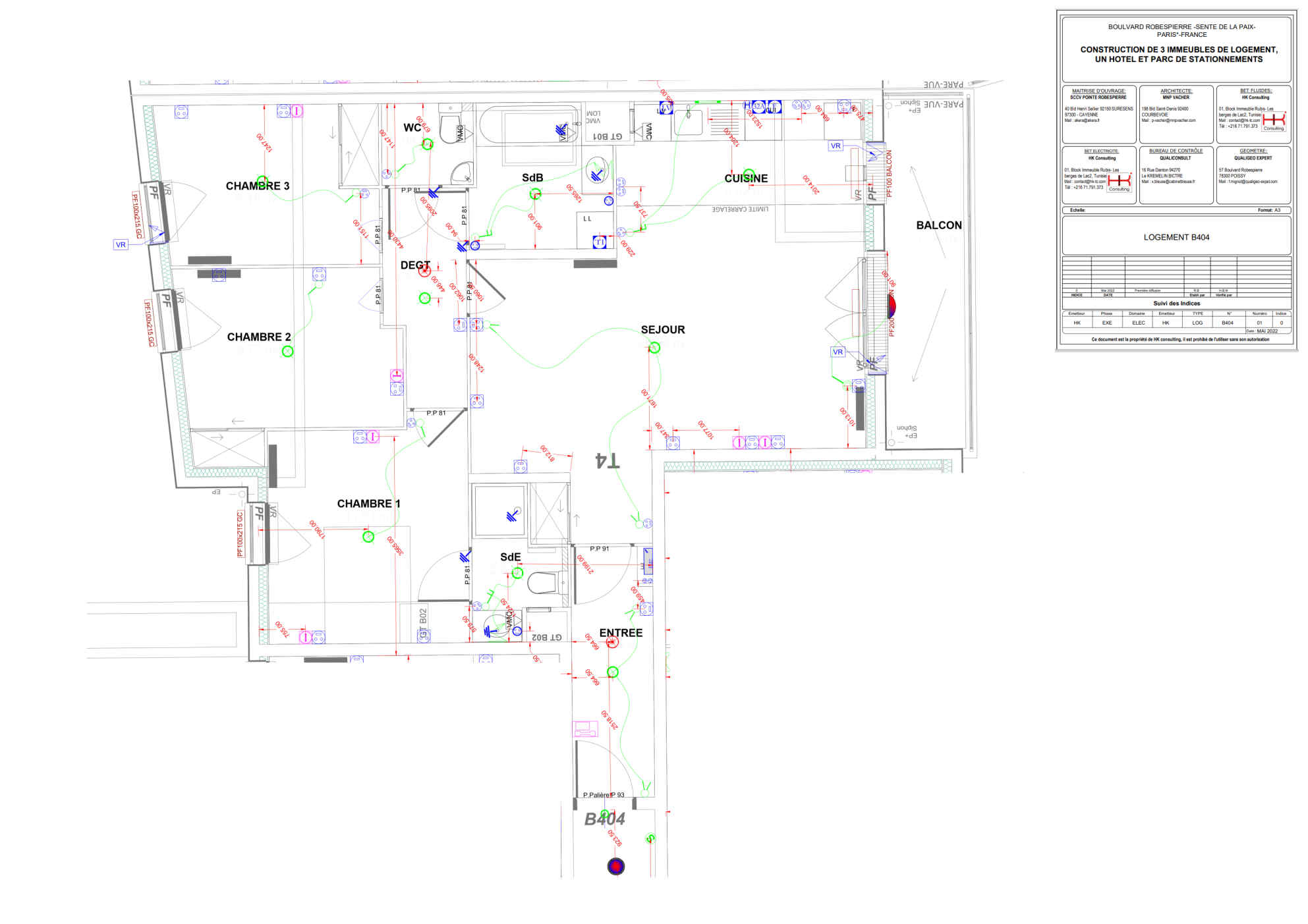Click the green S symbol near B404

pyautogui.click(x=650, y=838)
